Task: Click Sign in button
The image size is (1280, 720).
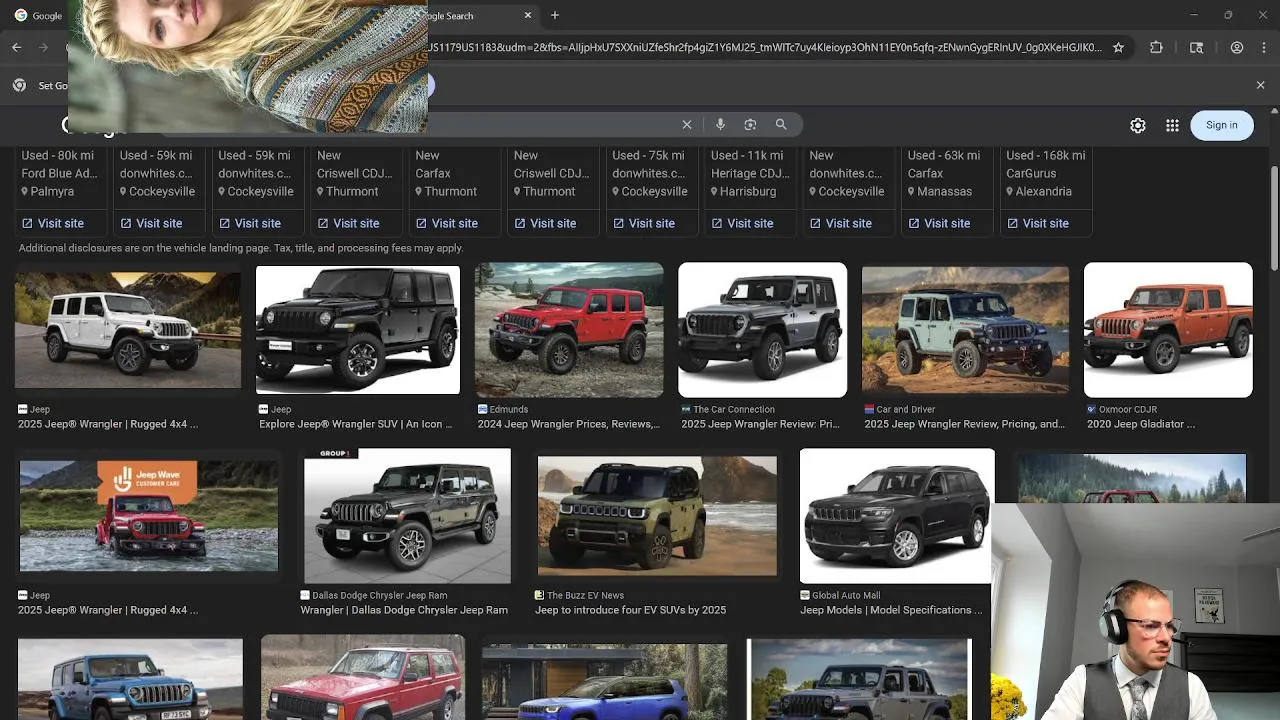Action: coord(1221,125)
